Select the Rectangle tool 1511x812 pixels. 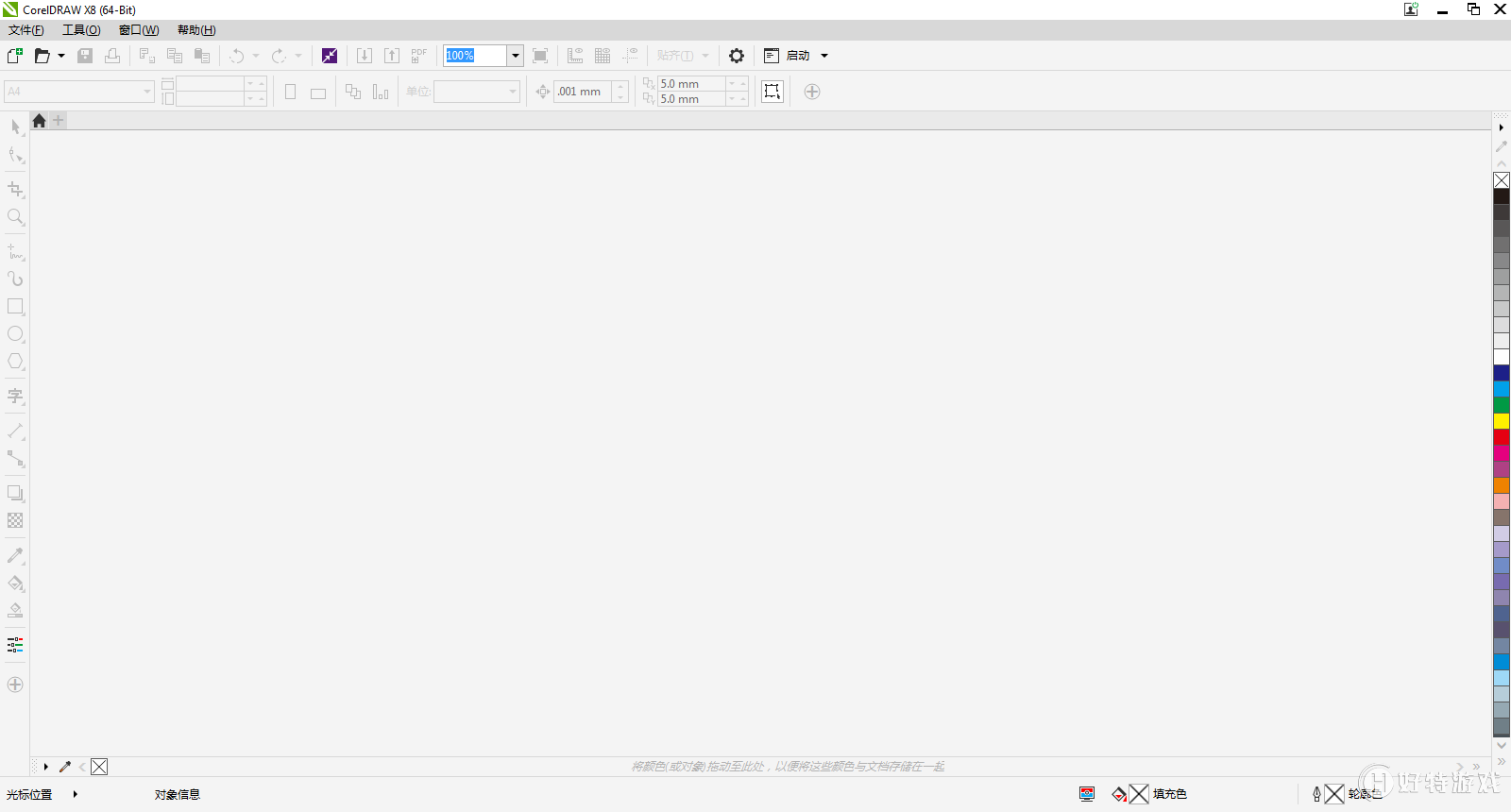point(15,307)
